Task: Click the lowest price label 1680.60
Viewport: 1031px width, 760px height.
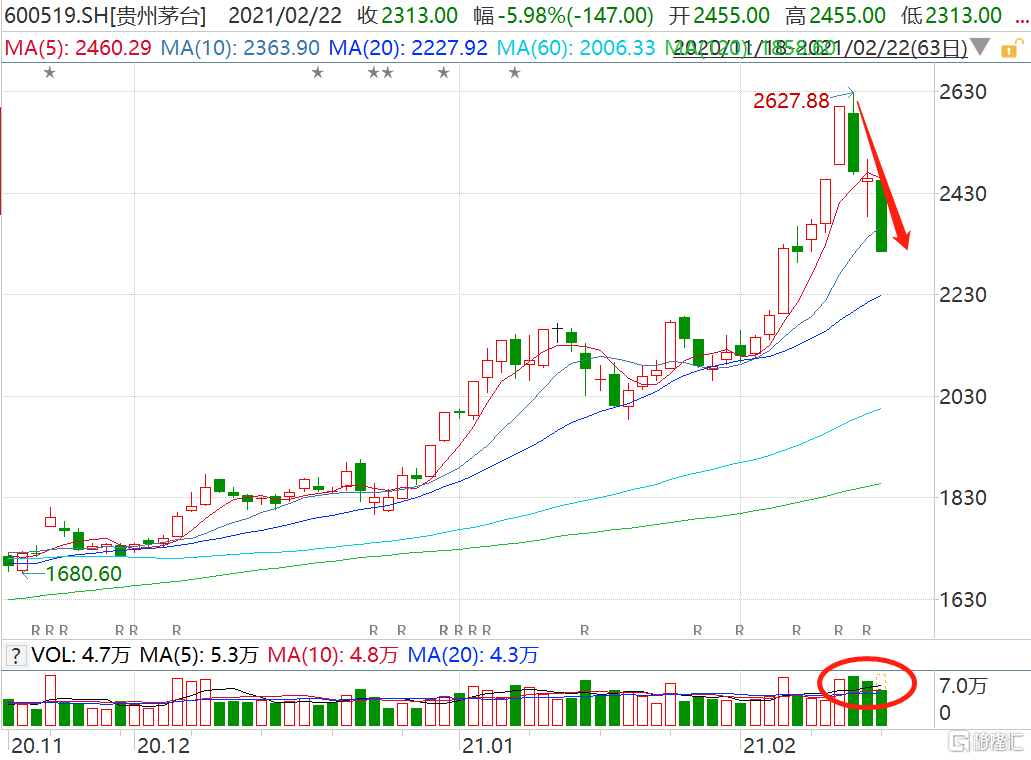Action: click(x=84, y=574)
